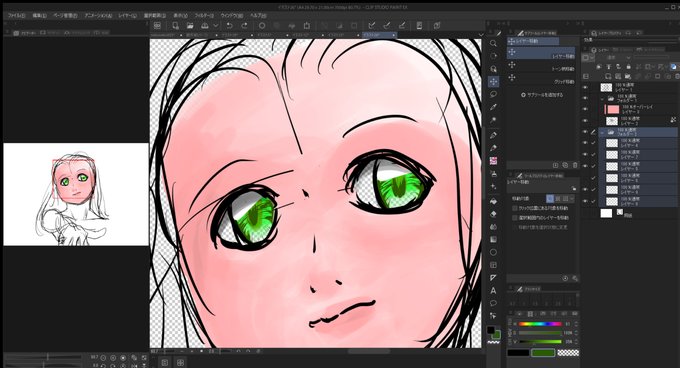Screen dimensions: 680x368
Task: Select the Eraser tool
Action: (493, 214)
